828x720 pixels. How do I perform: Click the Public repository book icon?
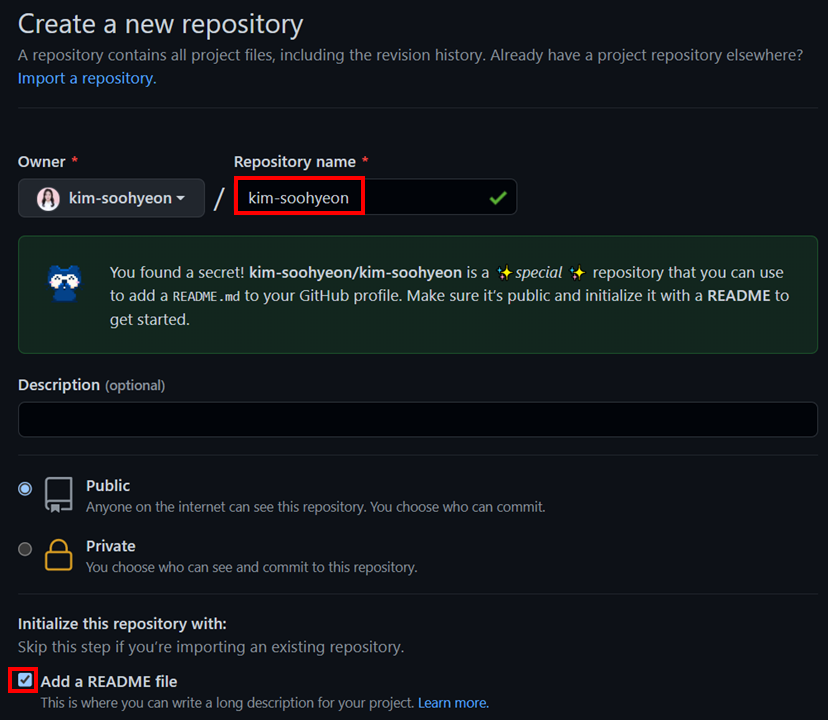coord(59,495)
